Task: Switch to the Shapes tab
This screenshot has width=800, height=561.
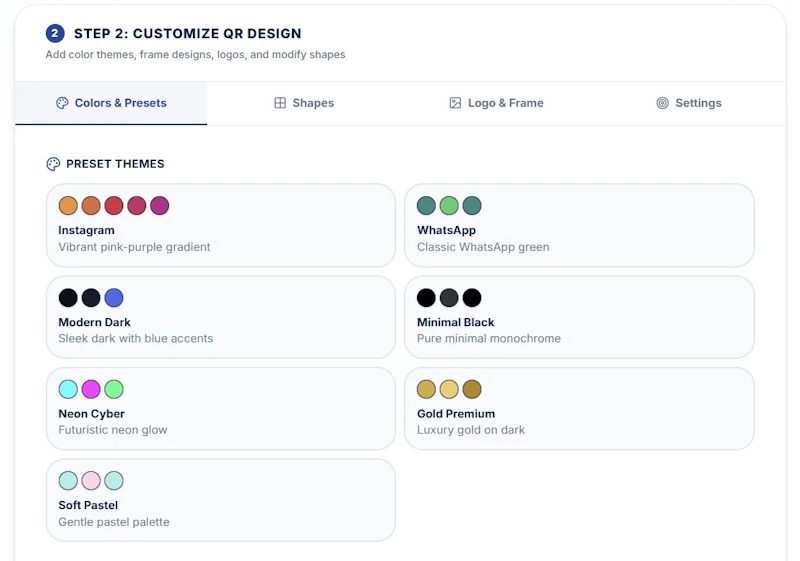Action: pos(304,103)
